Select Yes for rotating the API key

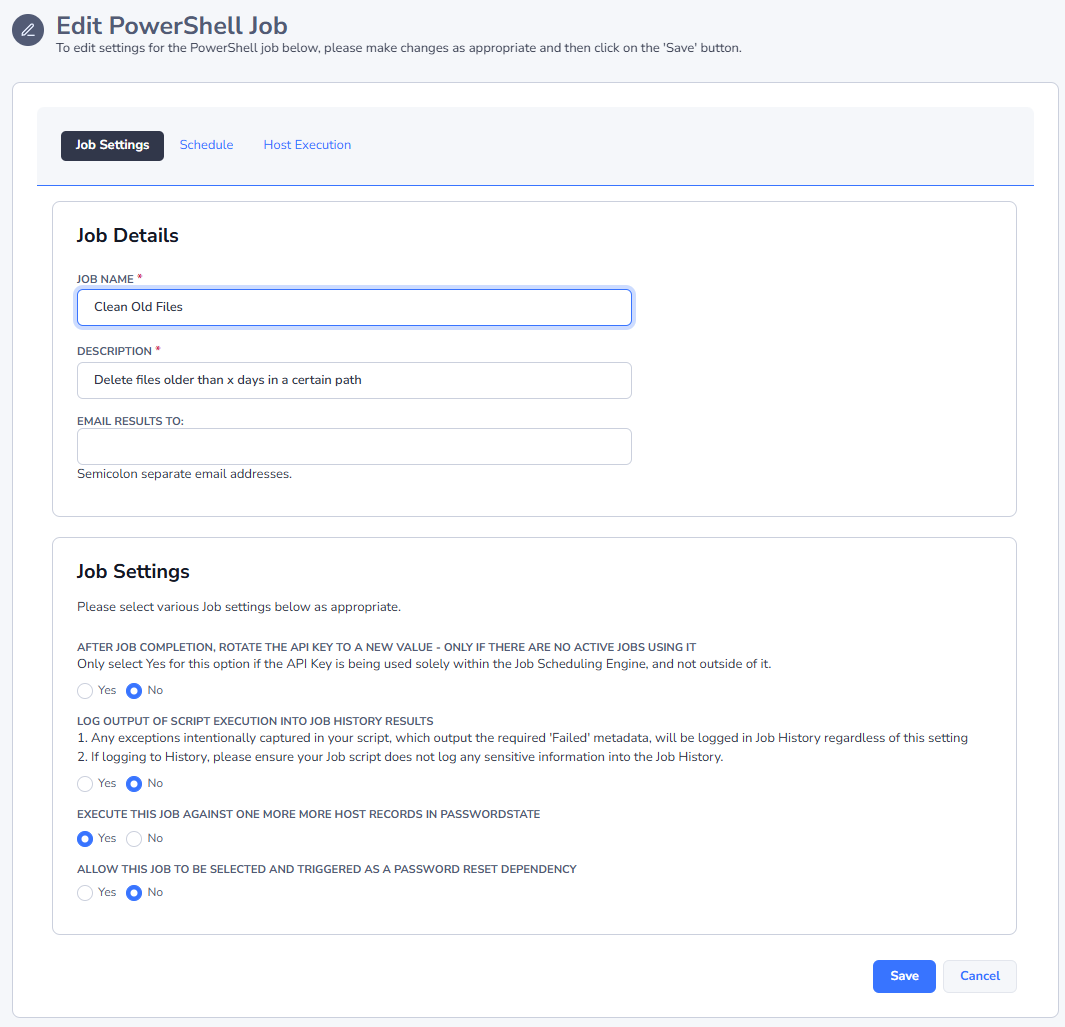85,691
